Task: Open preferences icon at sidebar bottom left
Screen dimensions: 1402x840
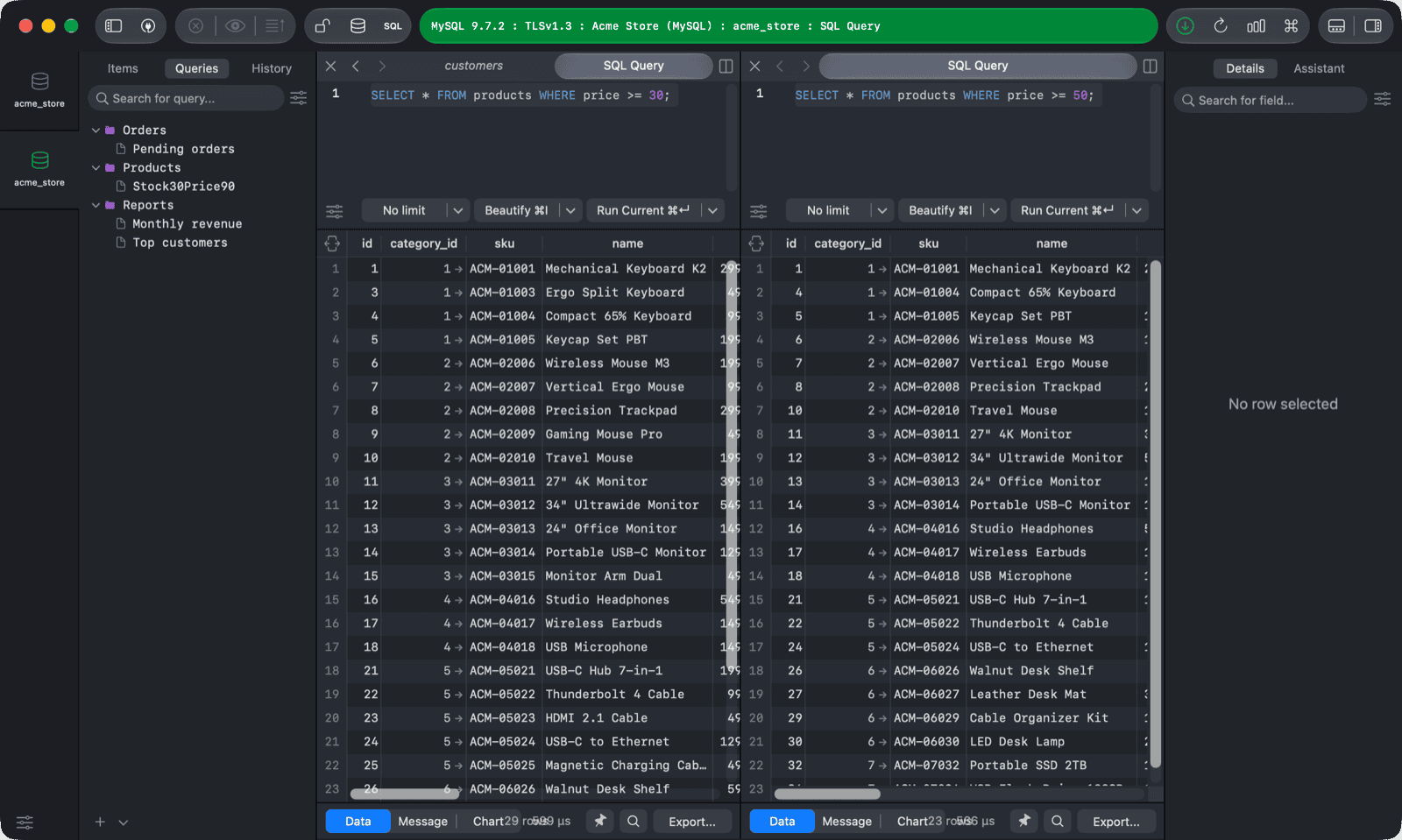Action: 25,822
